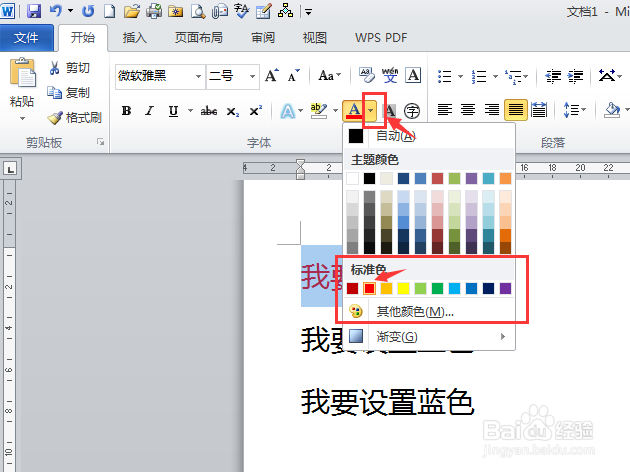Toggle bold formatting
The height and width of the screenshot is (472, 630).
point(127,110)
